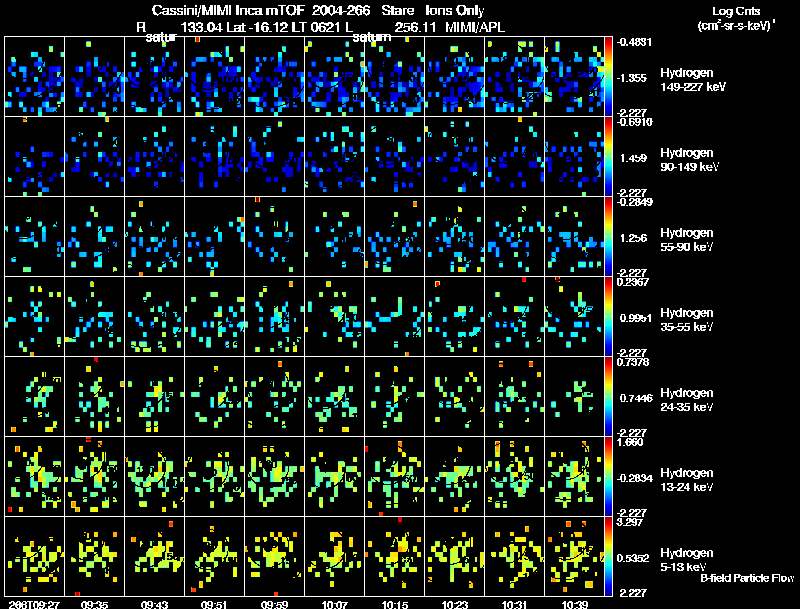Select the 24-35 keV panel at 10:39
This screenshot has width=800, height=609.
(x=574, y=397)
